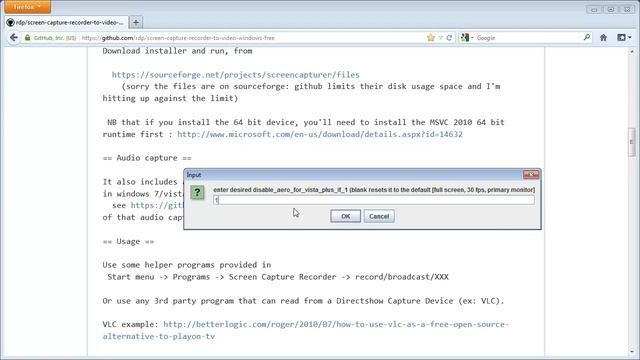This screenshot has width=640, height=360.
Task: Reload the page with the refresh icon
Action: point(449,38)
